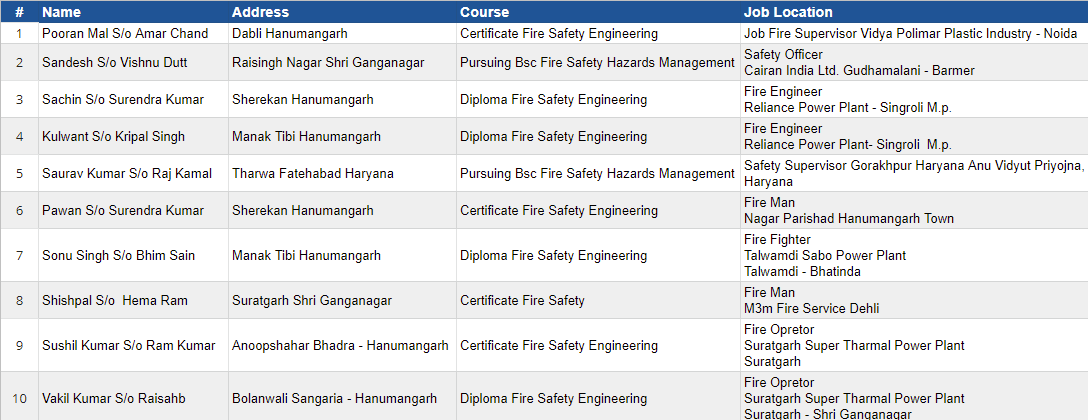Click the "Course" column header
Viewport: 1088px width, 420px height.
point(484,13)
